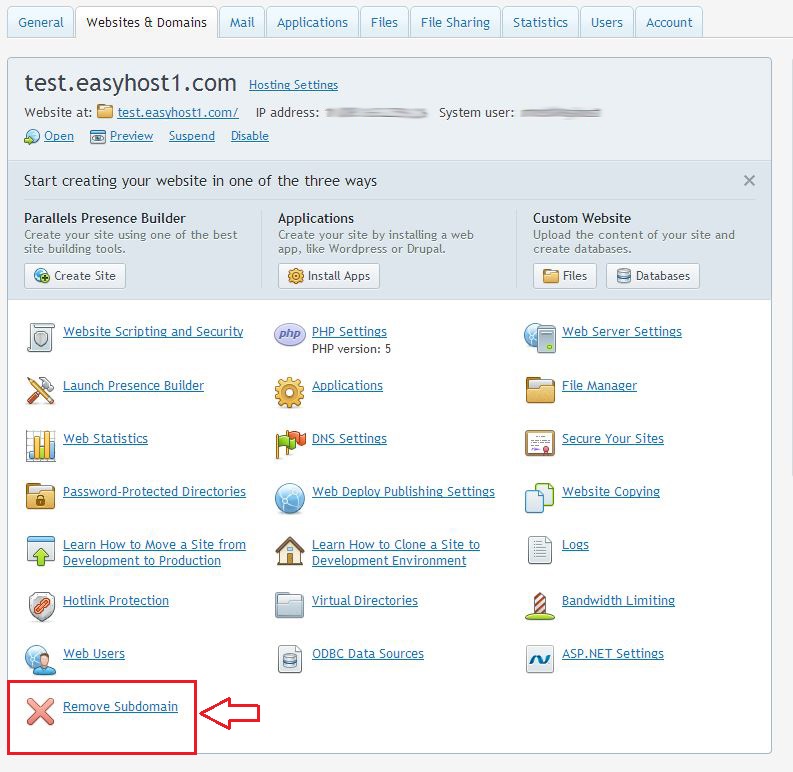Click the Web Statistics bar chart icon
The height and width of the screenshot is (772, 793).
point(40,445)
